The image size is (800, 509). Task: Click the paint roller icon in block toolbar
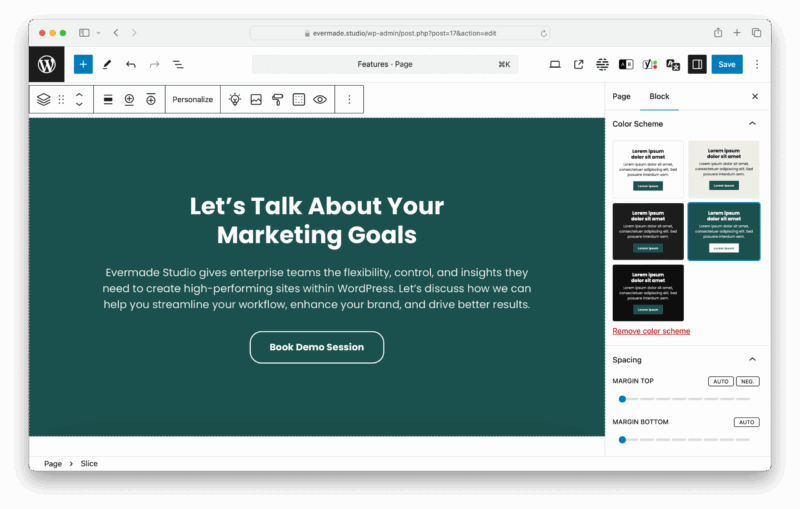(278, 99)
